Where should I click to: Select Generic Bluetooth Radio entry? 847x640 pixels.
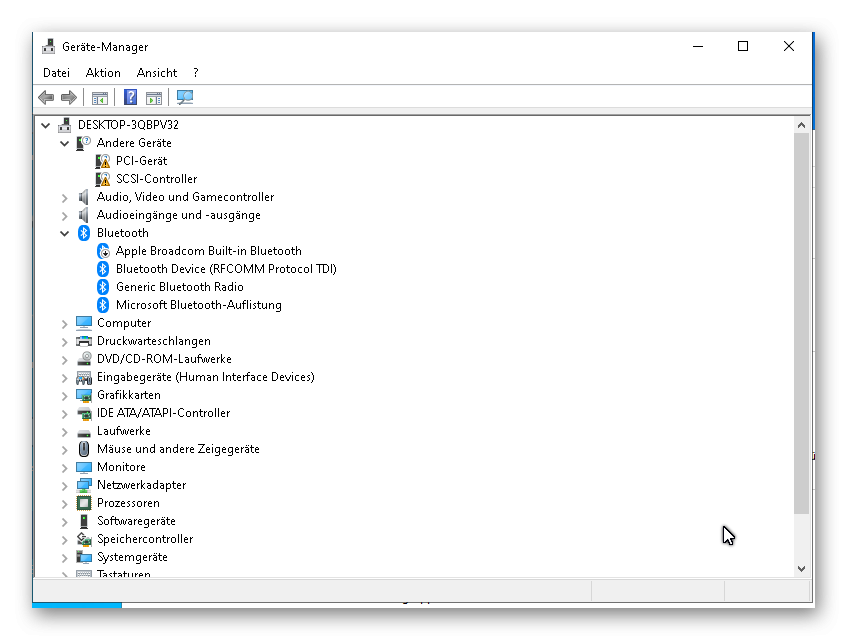pyautogui.click(x=179, y=287)
